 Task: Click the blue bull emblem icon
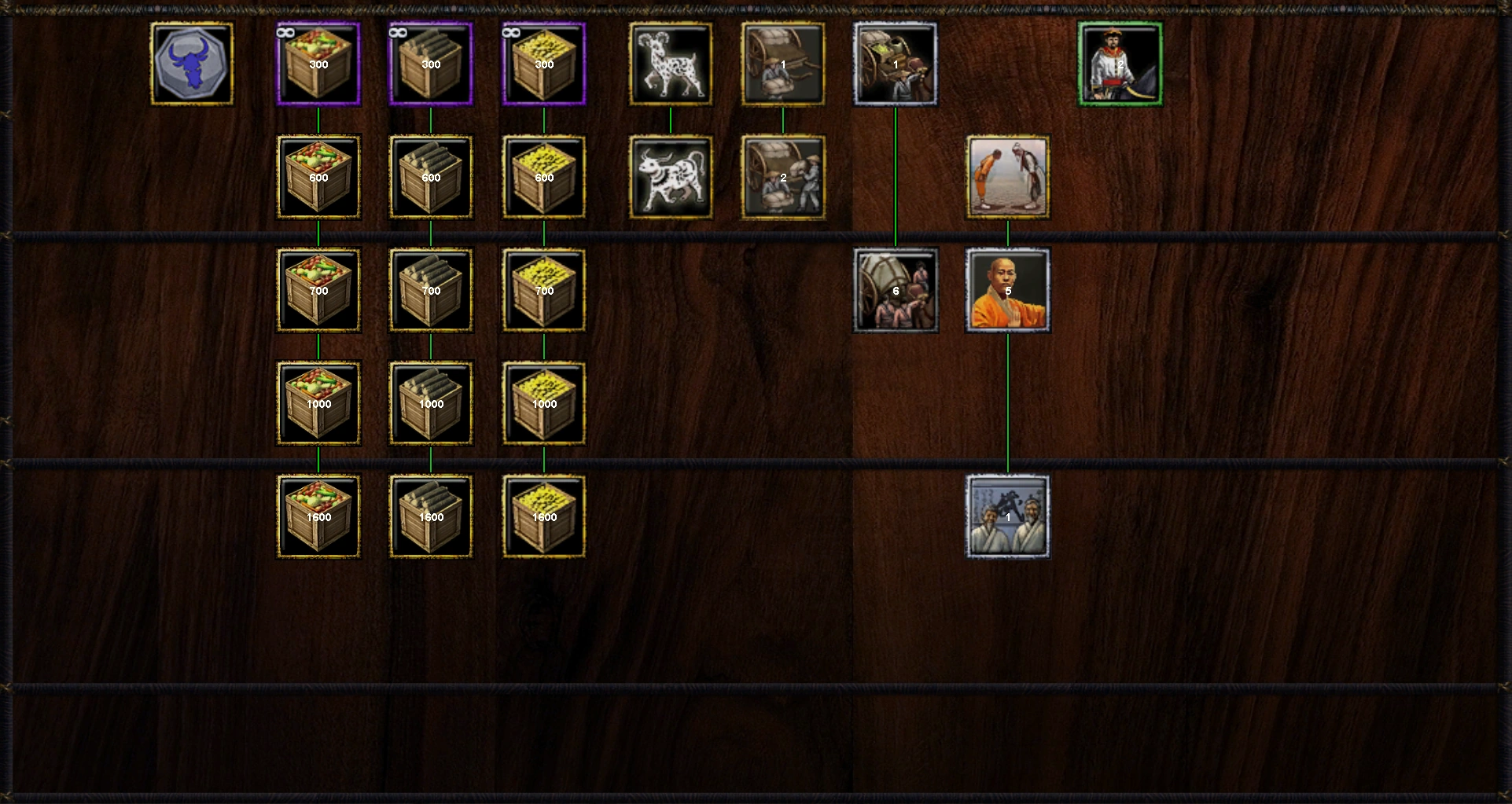coord(192,64)
